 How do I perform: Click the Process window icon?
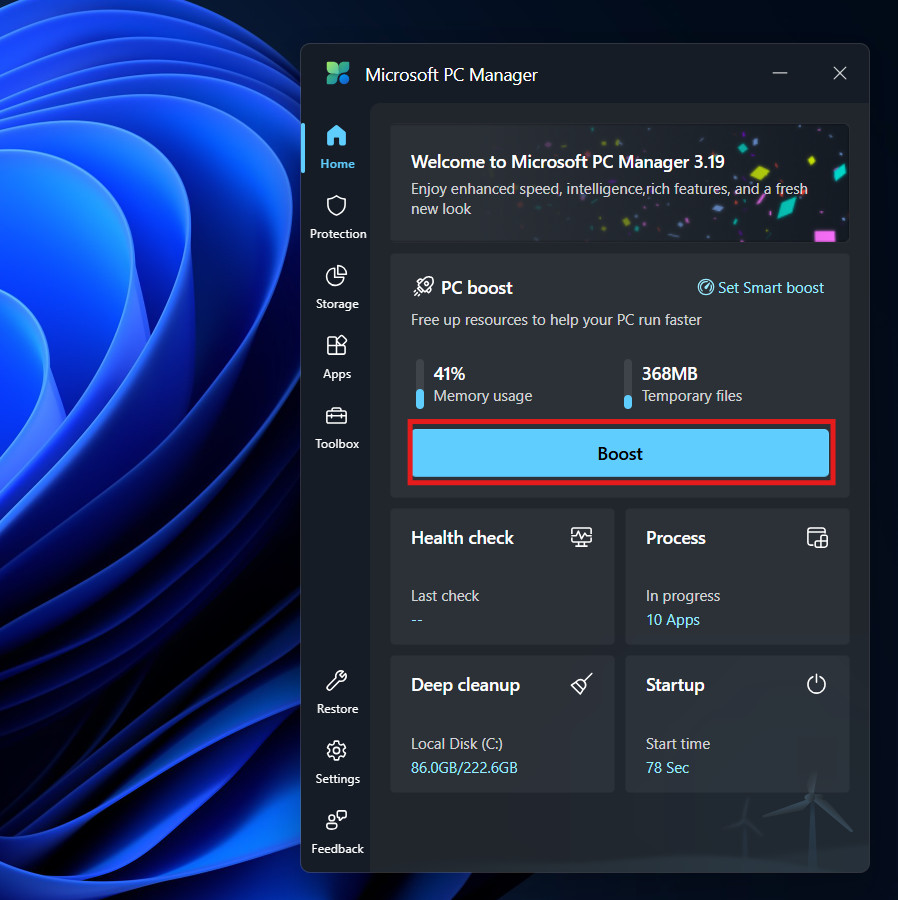(817, 537)
